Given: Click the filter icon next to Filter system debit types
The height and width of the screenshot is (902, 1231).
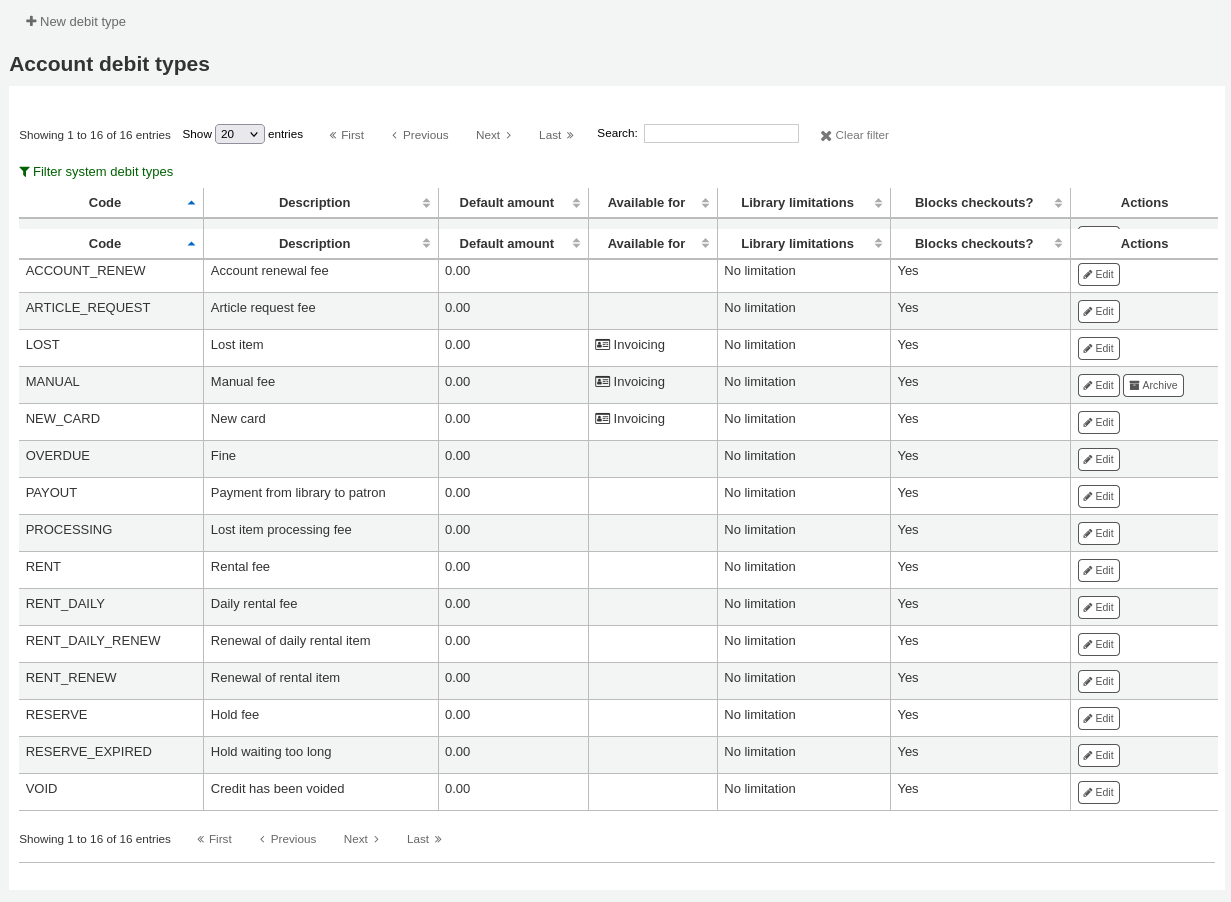Looking at the screenshot, I should pos(25,171).
